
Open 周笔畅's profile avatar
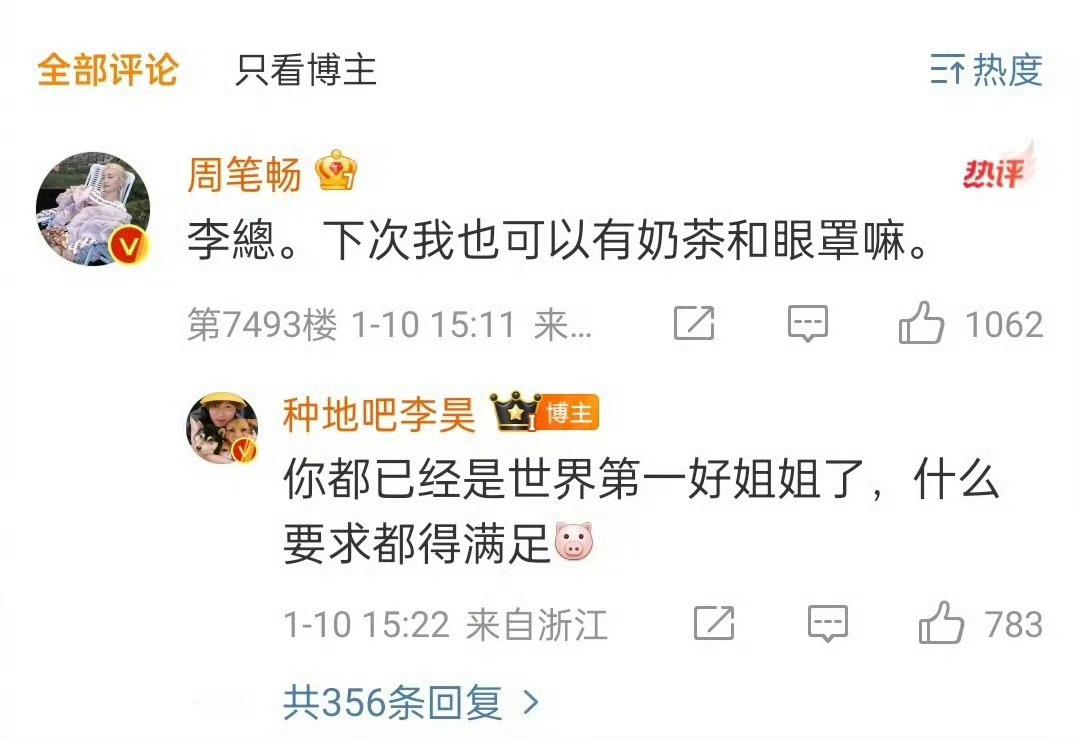tap(93, 209)
